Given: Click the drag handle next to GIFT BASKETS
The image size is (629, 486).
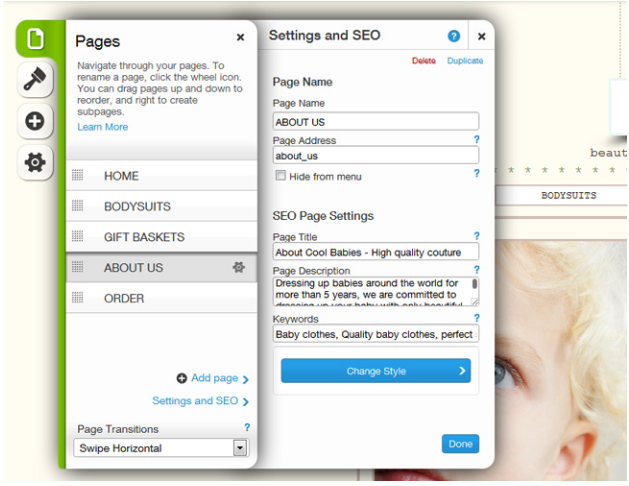Looking at the screenshot, I should click(x=77, y=236).
